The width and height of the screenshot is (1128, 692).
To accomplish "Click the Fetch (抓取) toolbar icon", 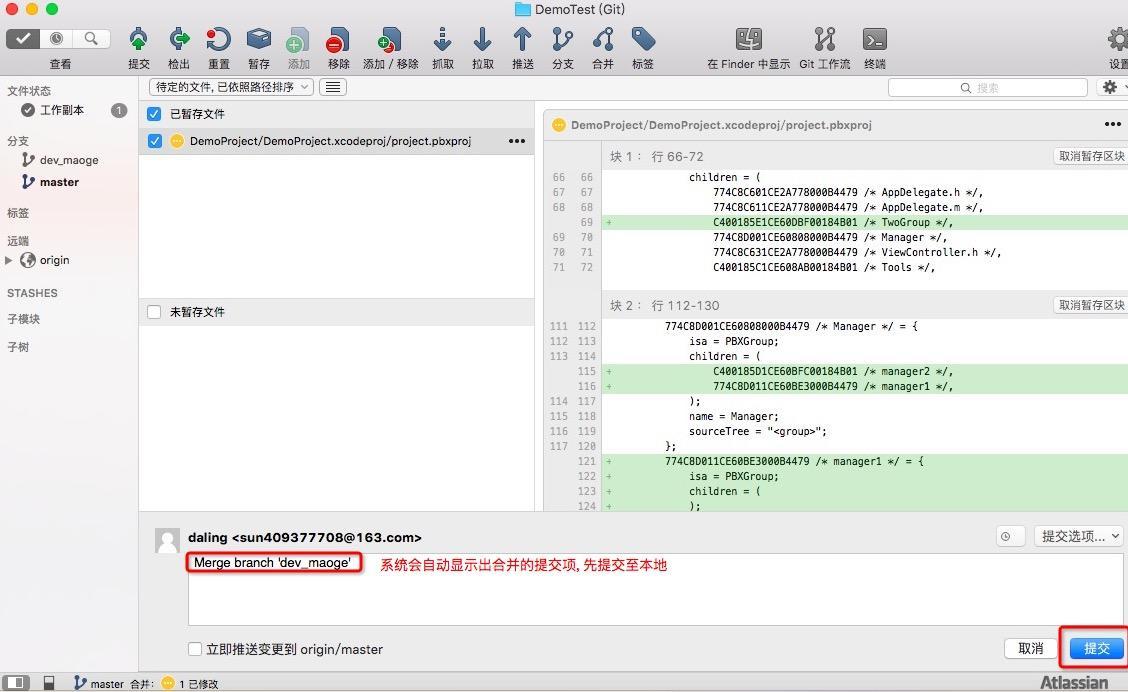I will coord(442,40).
